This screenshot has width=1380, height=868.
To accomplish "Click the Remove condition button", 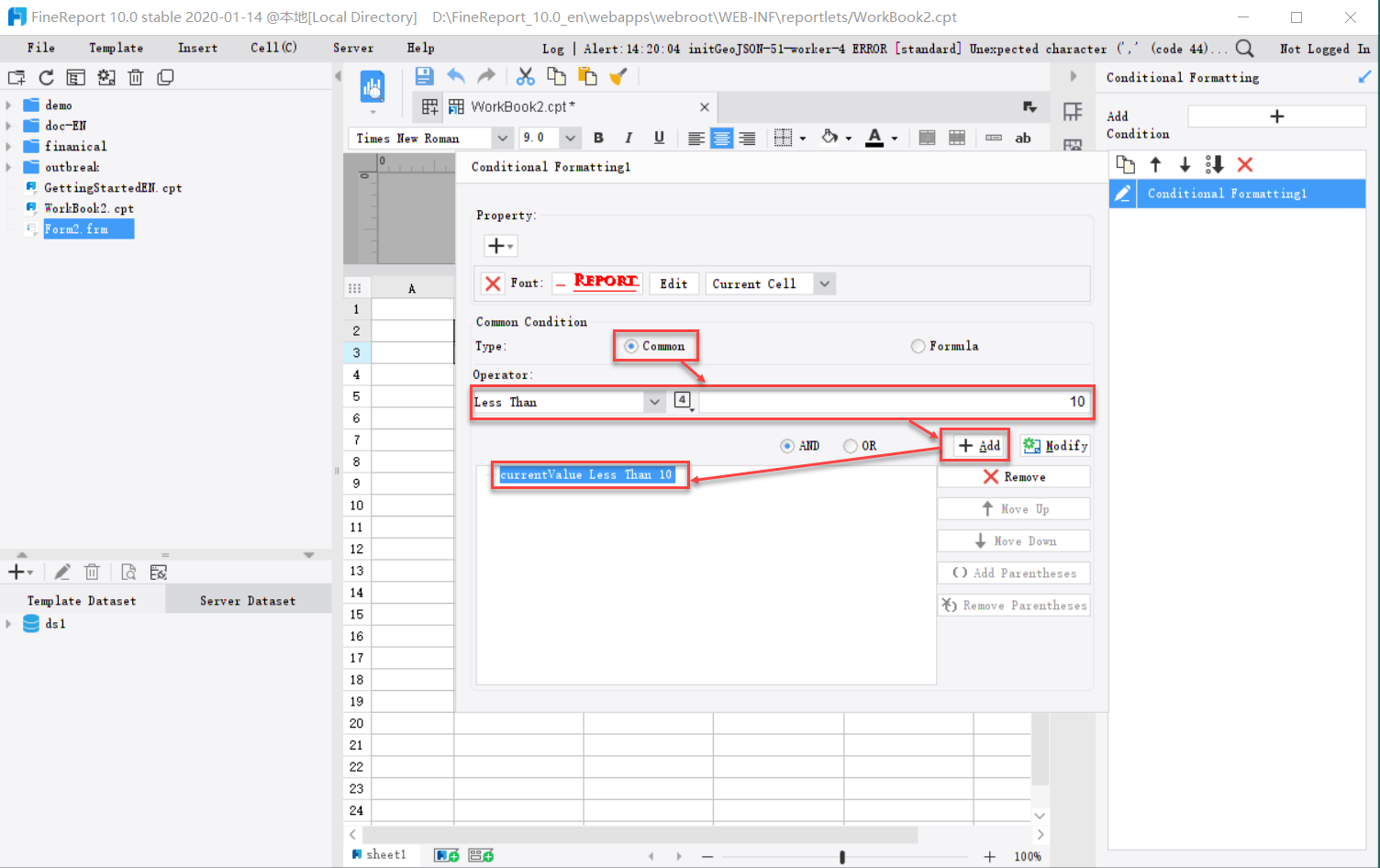I will click(1014, 477).
